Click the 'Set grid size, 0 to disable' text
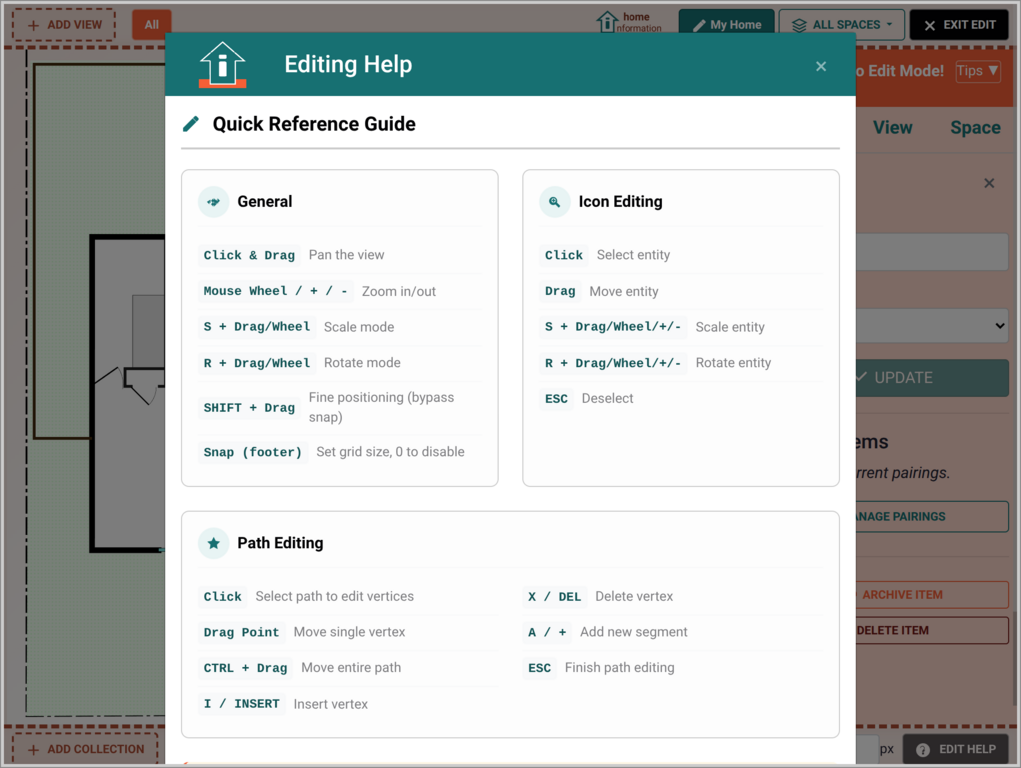The height and width of the screenshot is (768, 1021). coord(390,451)
